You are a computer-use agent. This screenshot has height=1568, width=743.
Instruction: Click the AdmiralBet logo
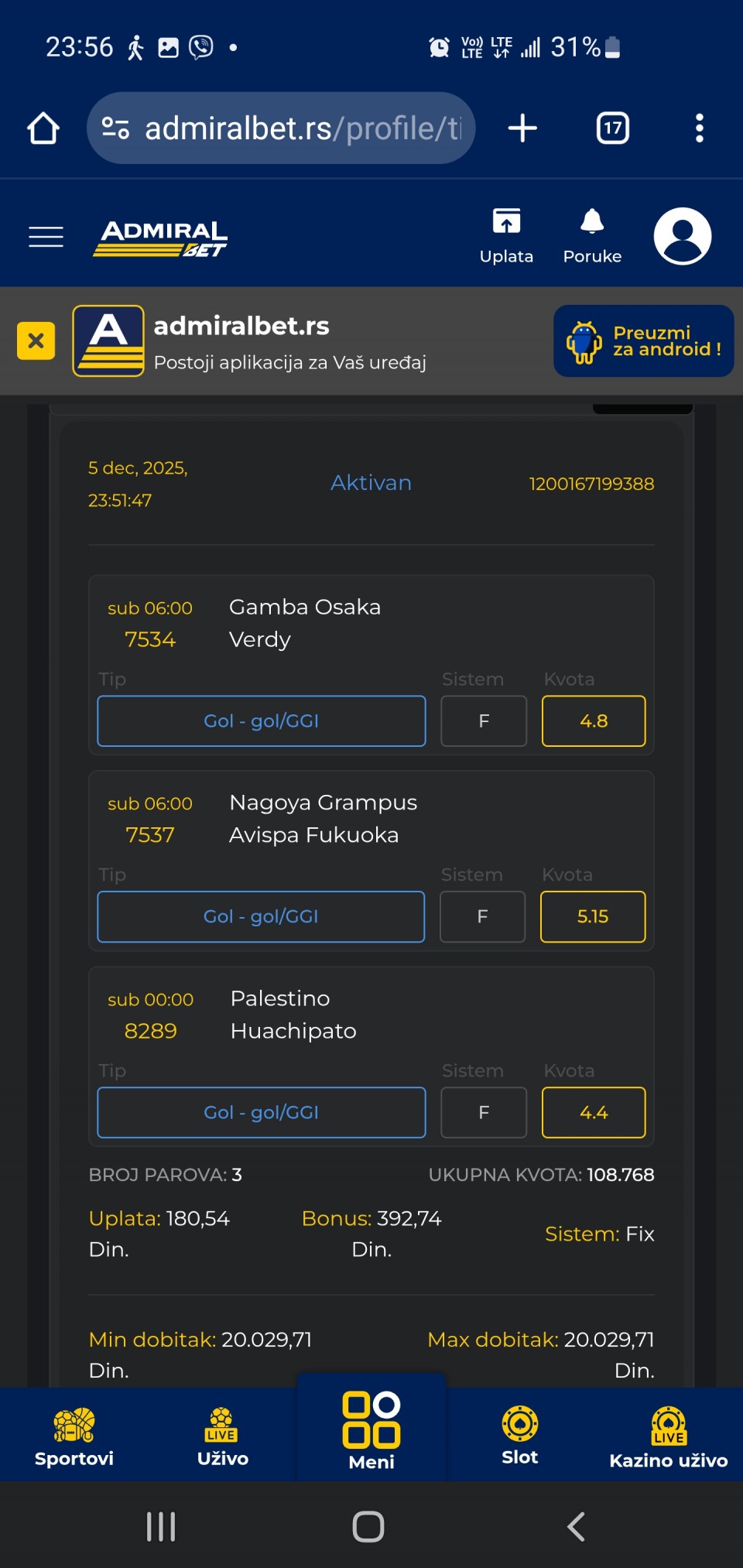pyautogui.click(x=161, y=238)
